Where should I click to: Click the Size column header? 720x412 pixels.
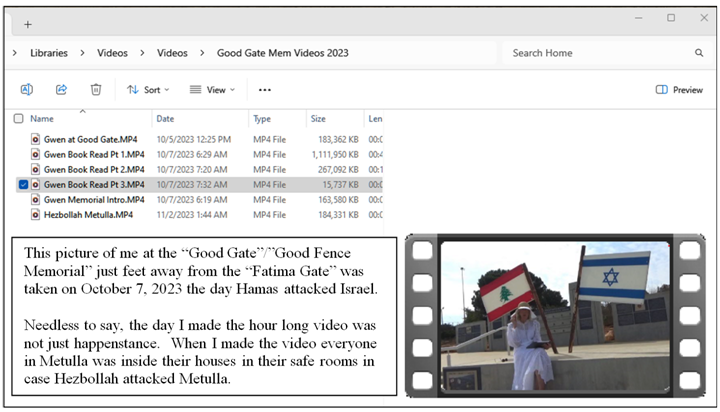[x=317, y=118]
